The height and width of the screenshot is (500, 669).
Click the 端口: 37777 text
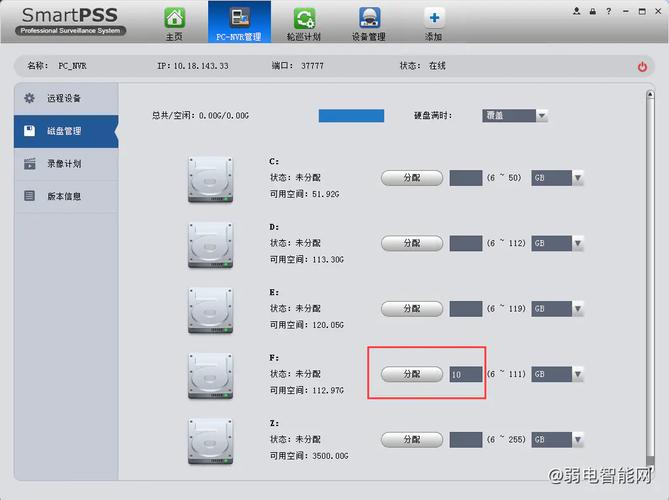coord(298,66)
